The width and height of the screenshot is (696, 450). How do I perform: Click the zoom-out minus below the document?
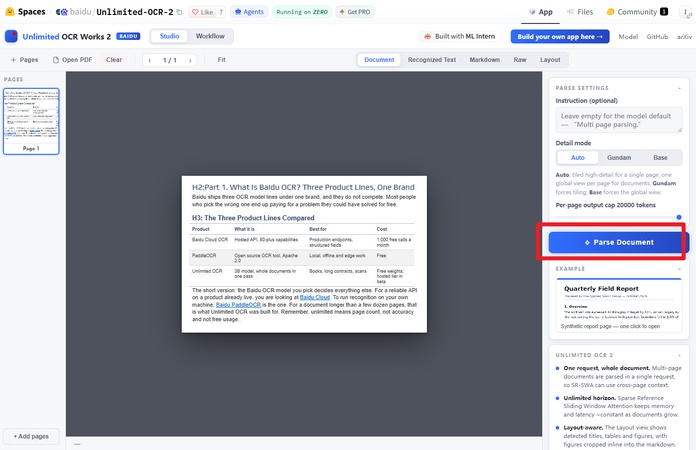pos(77,444)
